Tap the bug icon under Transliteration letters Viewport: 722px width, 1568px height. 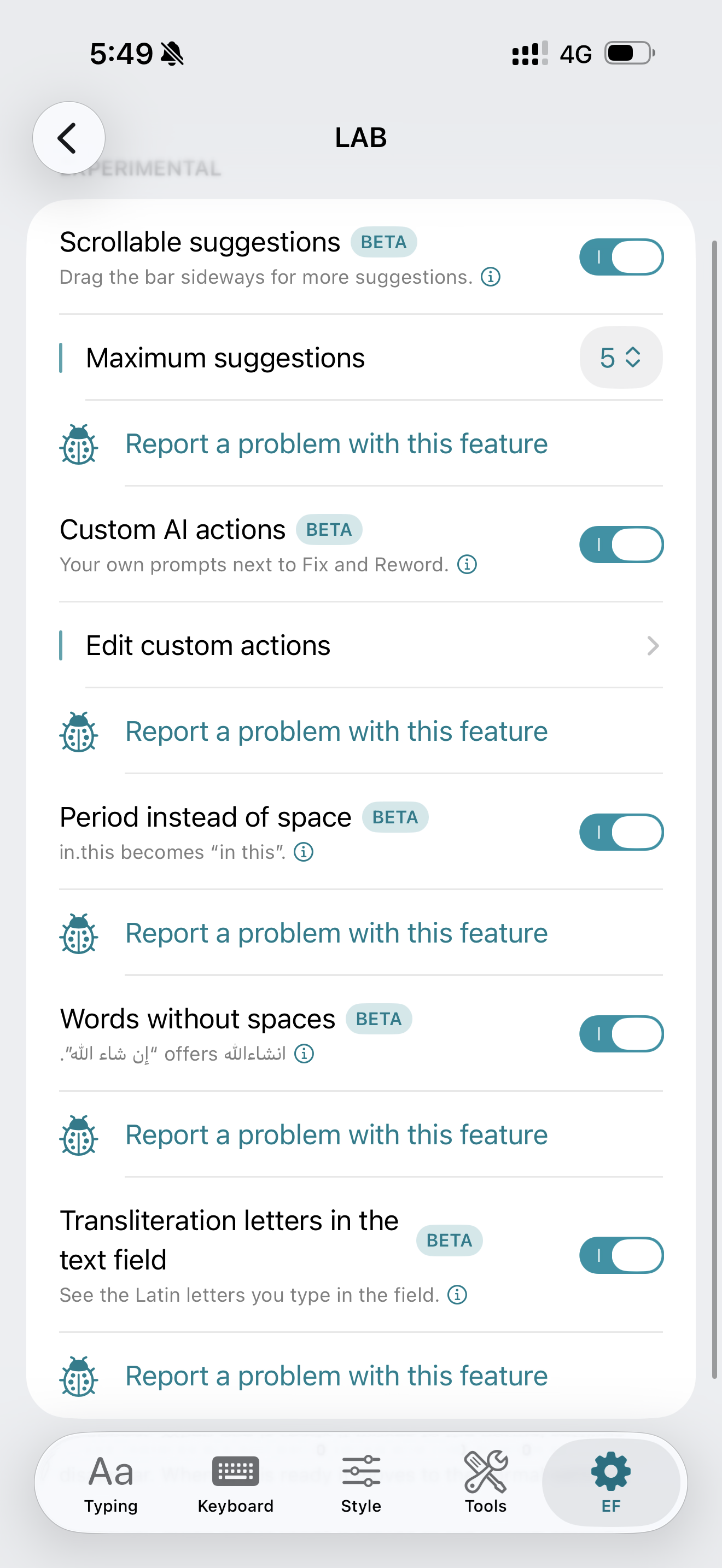pyautogui.click(x=79, y=1376)
